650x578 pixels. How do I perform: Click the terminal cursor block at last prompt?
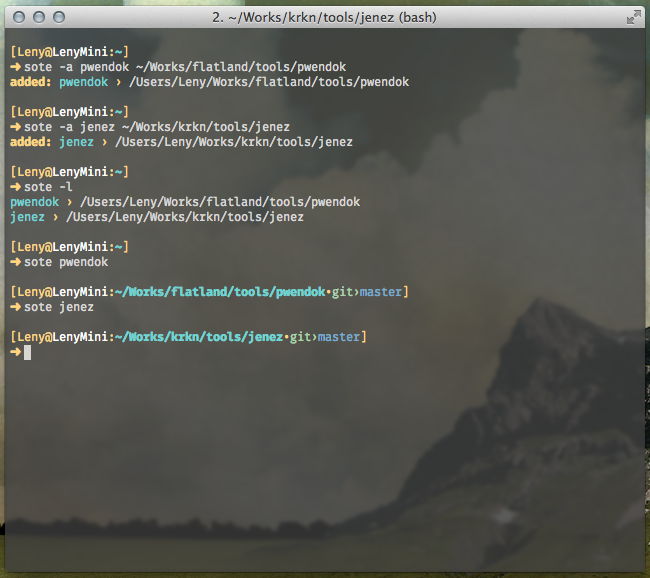point(27,352)
